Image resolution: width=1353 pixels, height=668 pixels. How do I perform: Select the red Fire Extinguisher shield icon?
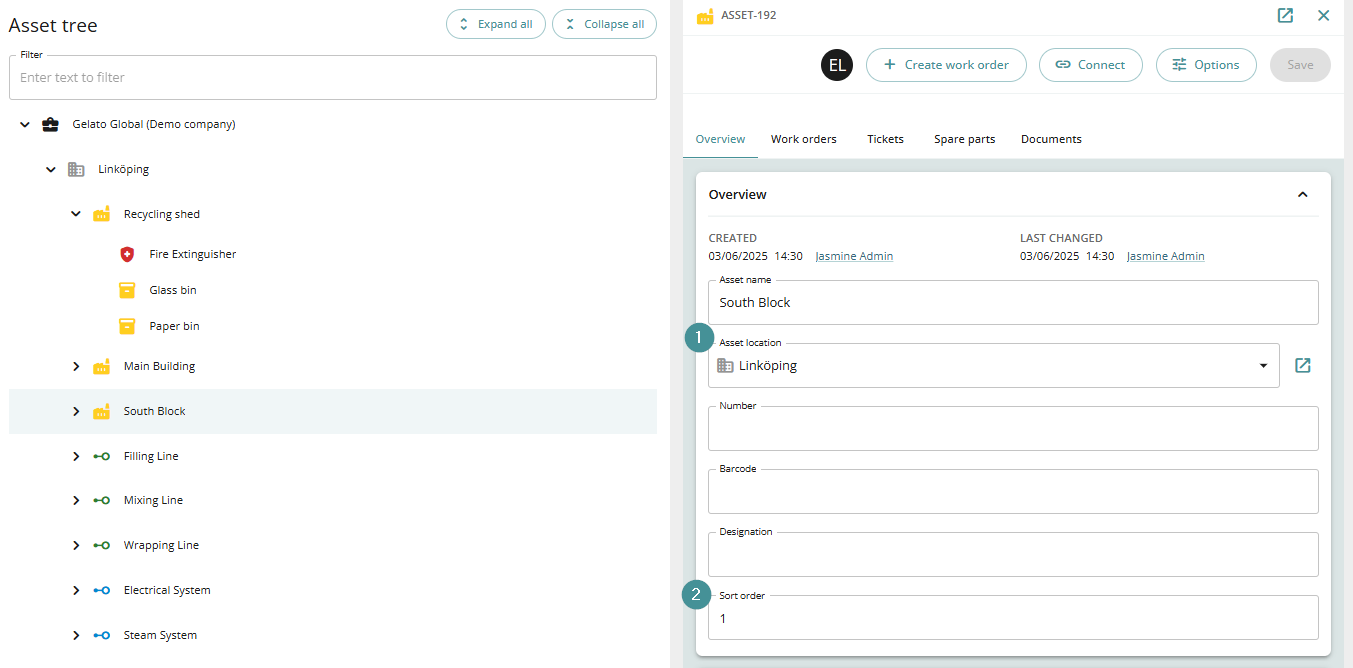(x=127, y=254)
